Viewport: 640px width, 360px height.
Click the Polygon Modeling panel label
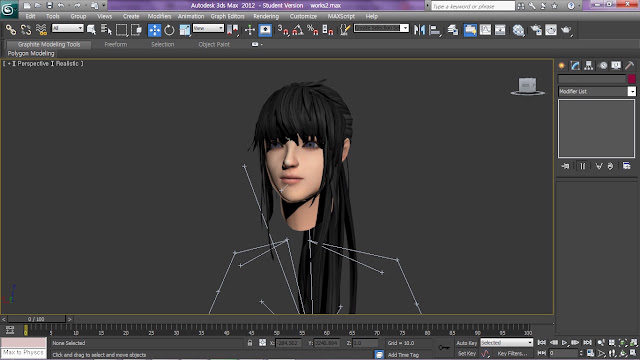coord(31,53)
